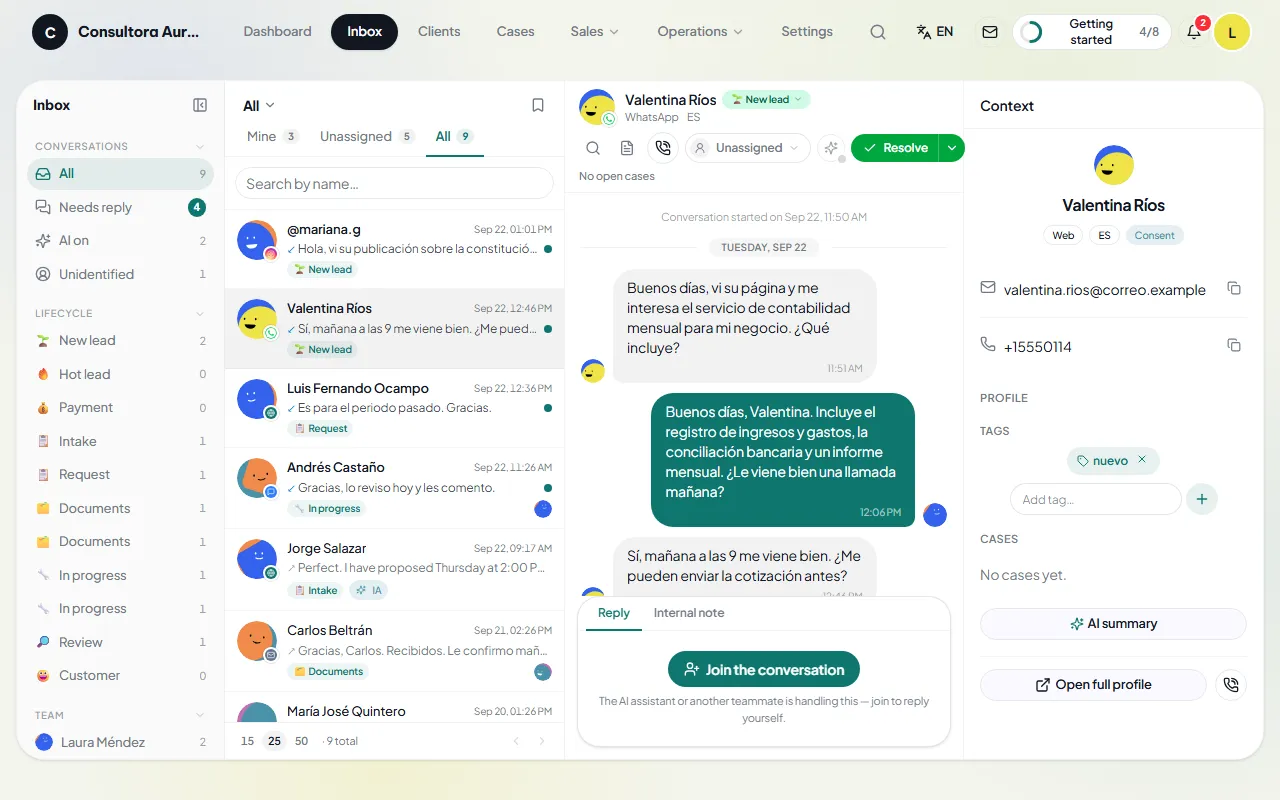Click the bookmark icon above conversation list
1280x800 pixels.
[x=538, y=105]
